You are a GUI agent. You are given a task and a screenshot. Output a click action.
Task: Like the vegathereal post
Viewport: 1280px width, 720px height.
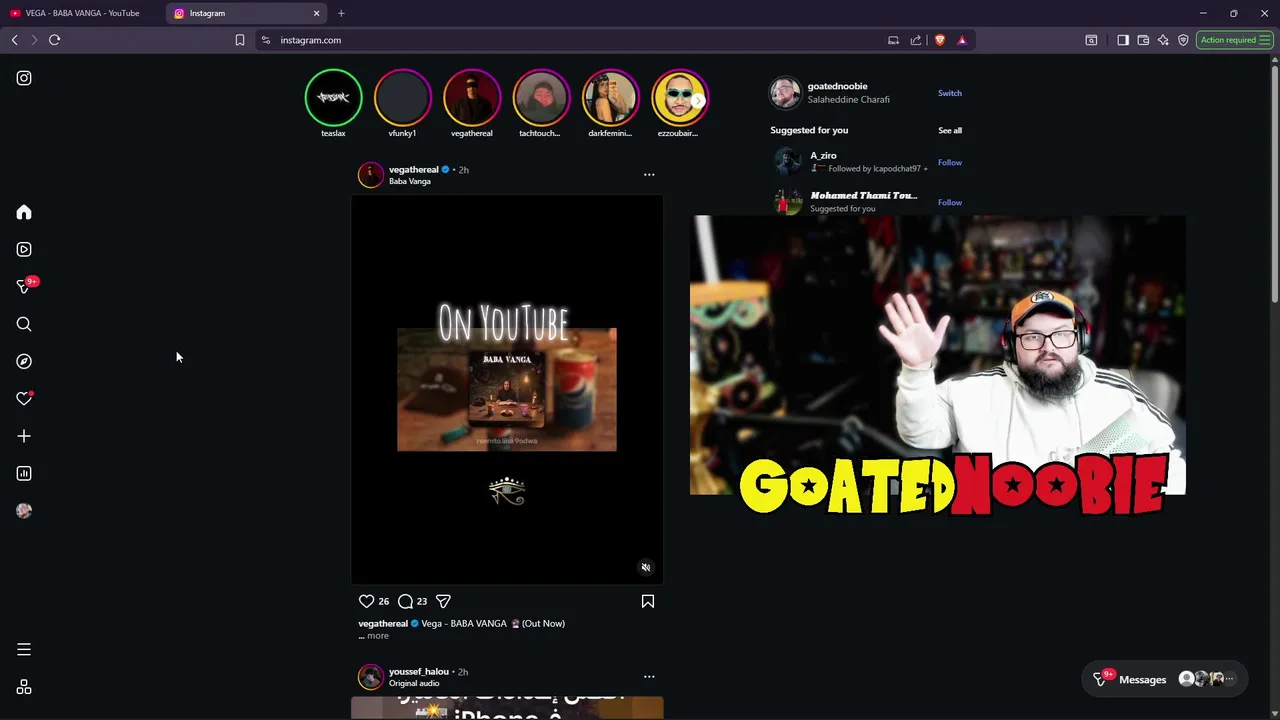[x=366, y=601]
